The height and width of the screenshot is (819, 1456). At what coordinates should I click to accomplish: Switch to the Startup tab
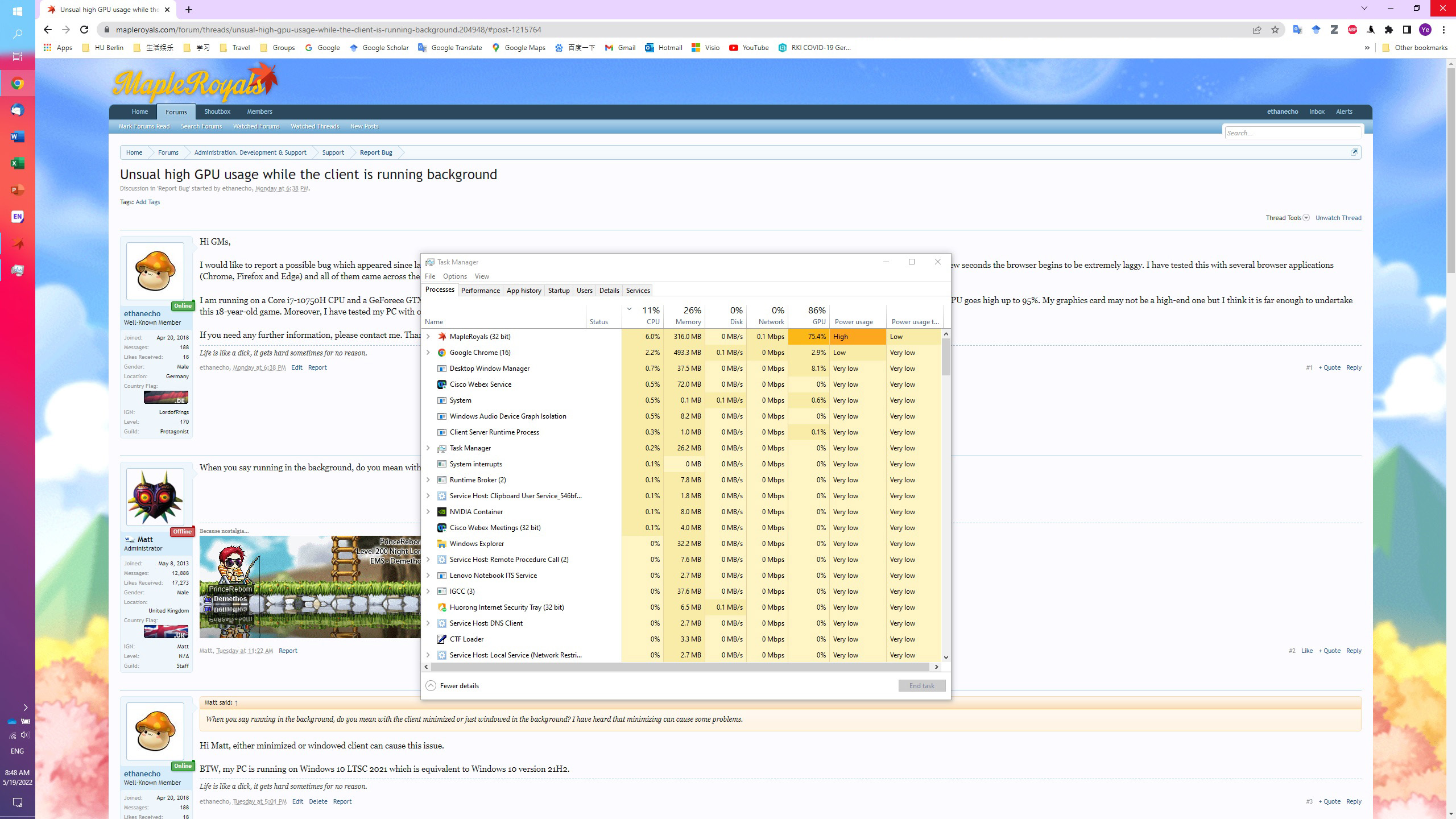[x=559, y=291]
